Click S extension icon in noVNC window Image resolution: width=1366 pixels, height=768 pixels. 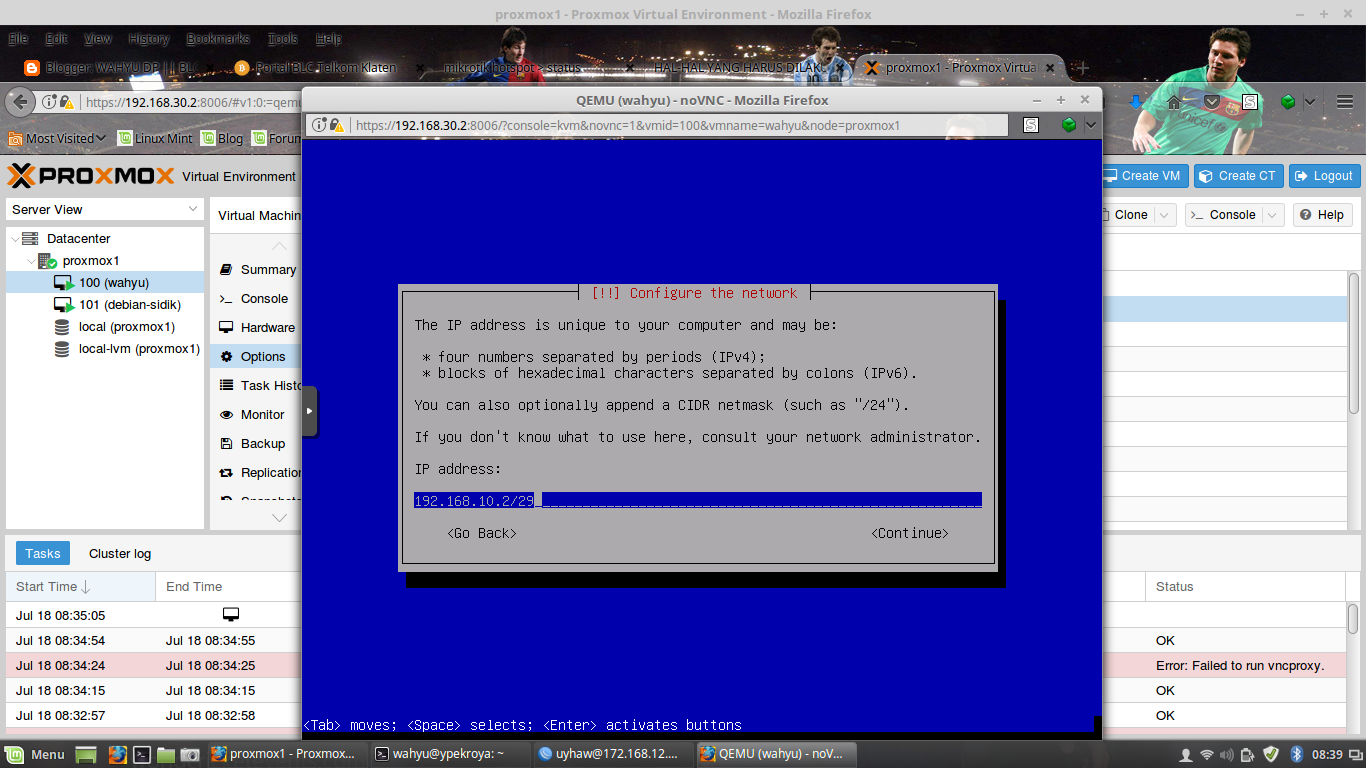coord(1031,125)
